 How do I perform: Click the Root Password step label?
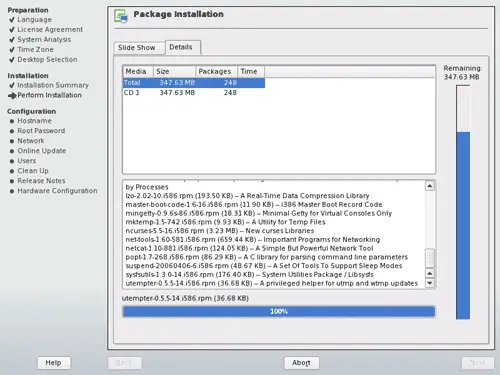coord(41,131)
